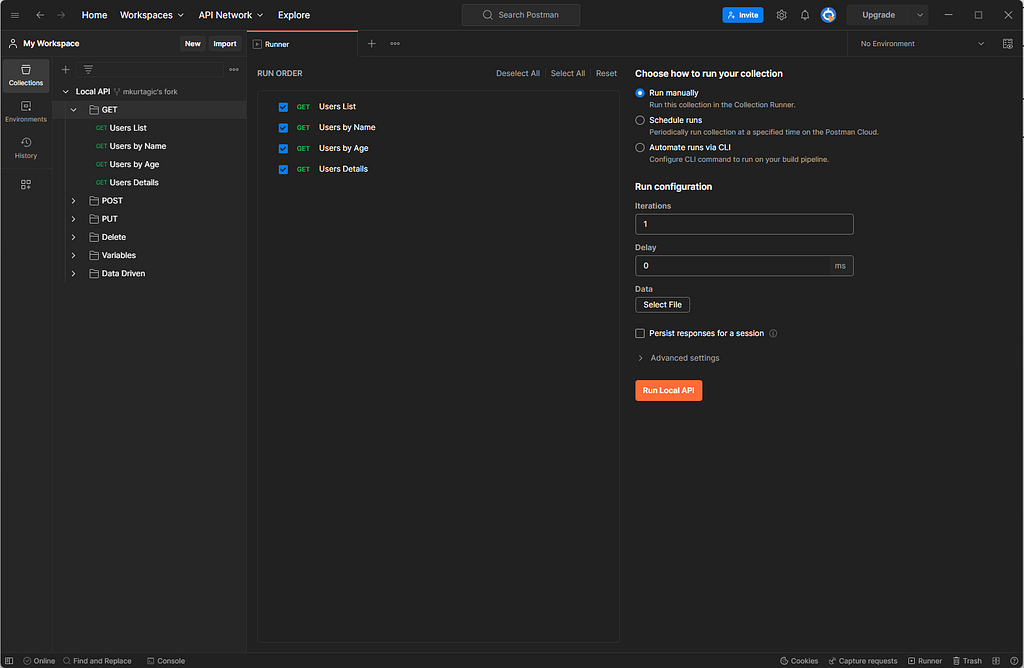Toggle sidebar icon in status bar
Image resolution: width=1024 pixels, height=668 pixels.
[x=9, y=661]
